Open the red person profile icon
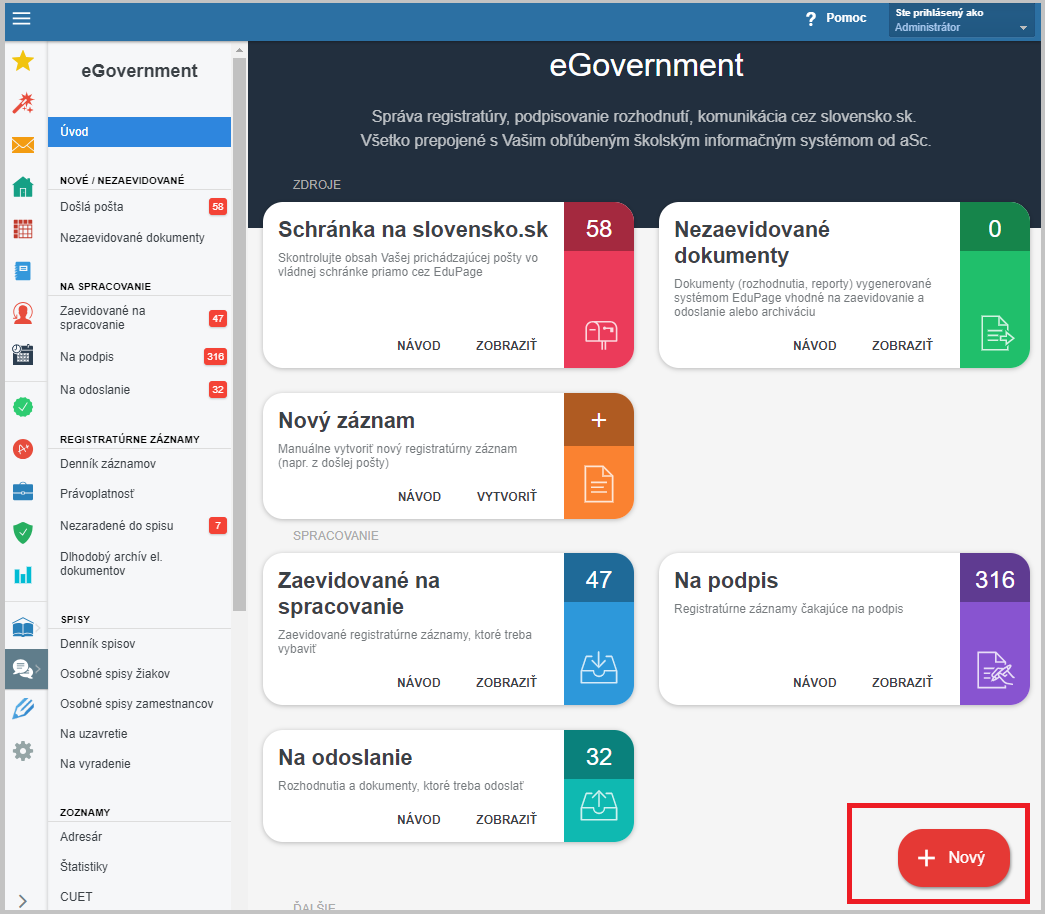Image resolution: width=1045 pixels, height=914 pixels. point(23,313)
